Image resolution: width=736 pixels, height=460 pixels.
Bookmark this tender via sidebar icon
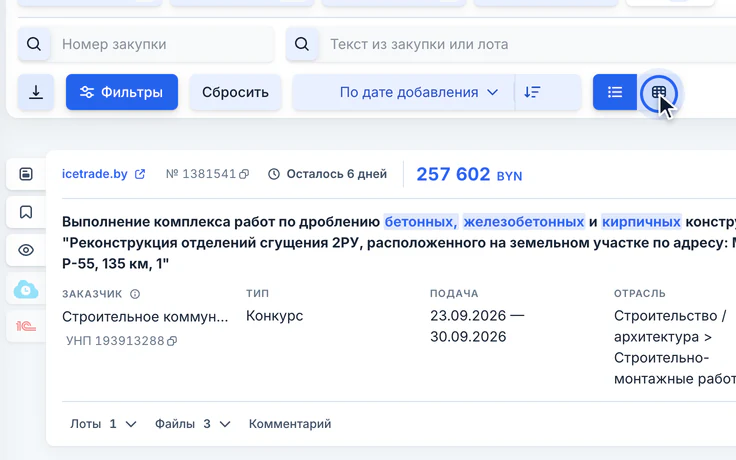26,212
